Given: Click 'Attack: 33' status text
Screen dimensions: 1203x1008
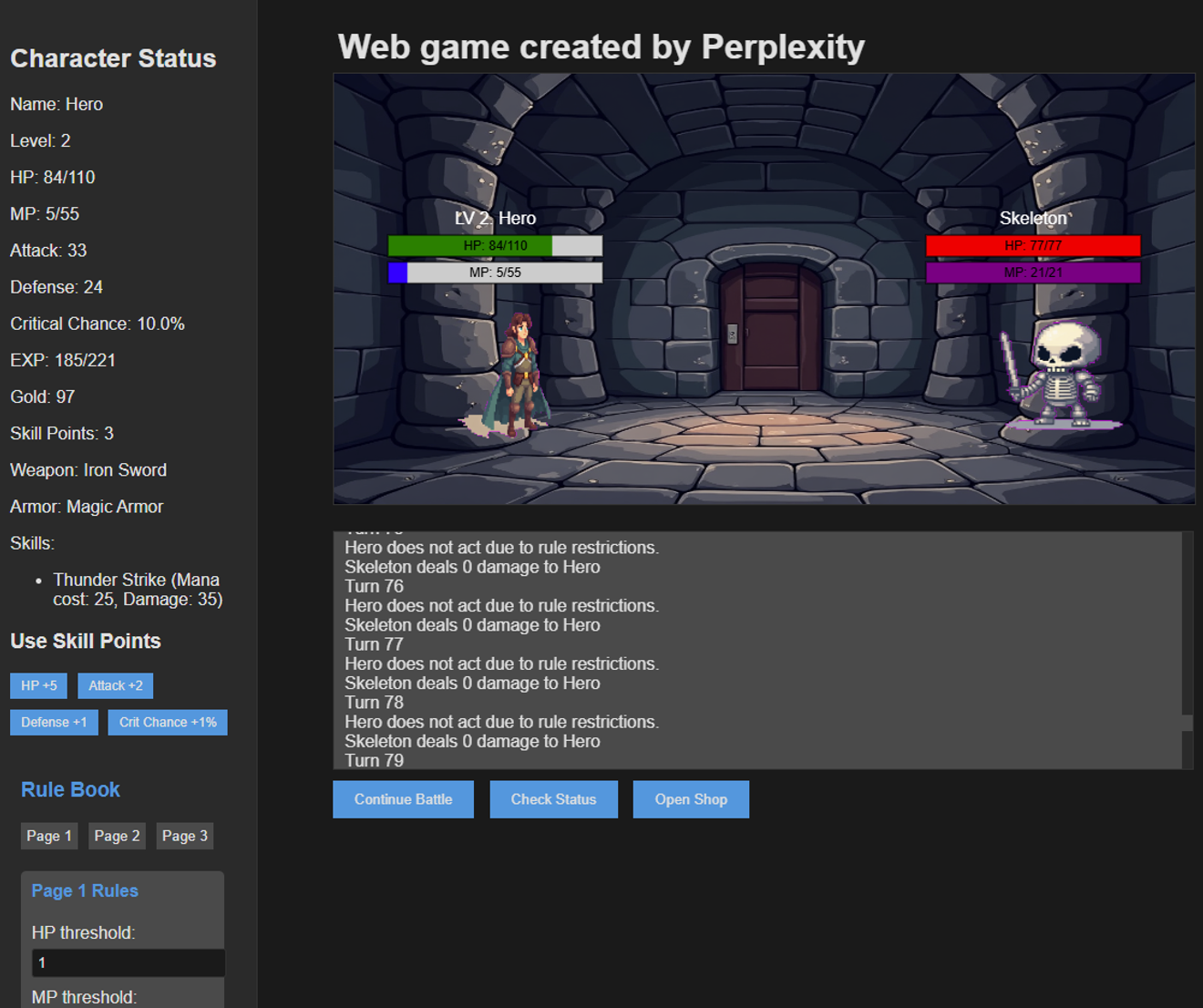Looking at the screenshot, I should tap(48, 251).
